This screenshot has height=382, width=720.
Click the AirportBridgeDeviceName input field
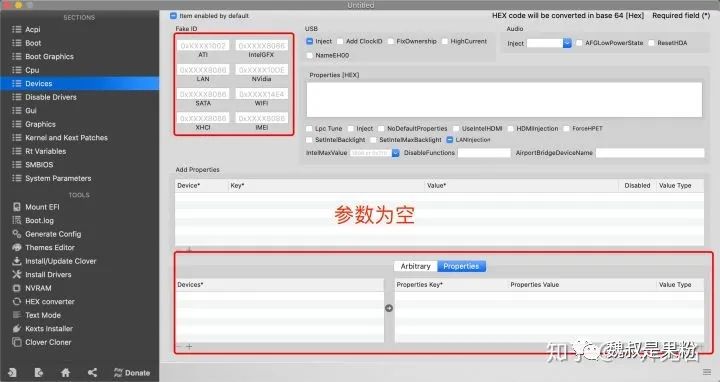click(650, 153)
